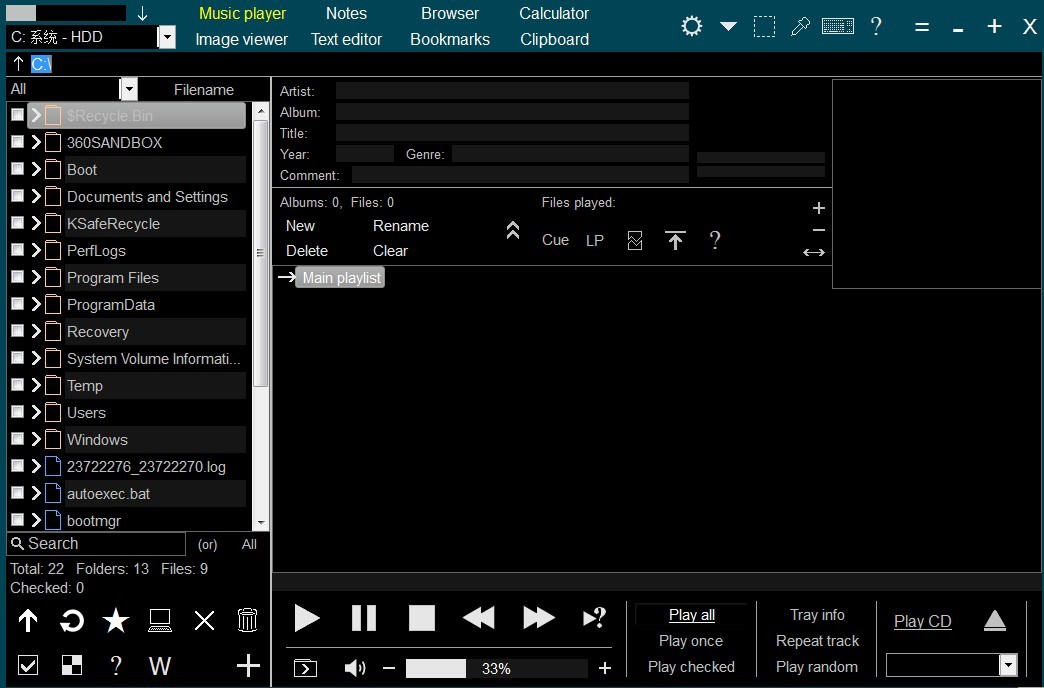Select the autoexec.bat checkbox
This screenshot has width=1044, height=688.
coord(17,493)
